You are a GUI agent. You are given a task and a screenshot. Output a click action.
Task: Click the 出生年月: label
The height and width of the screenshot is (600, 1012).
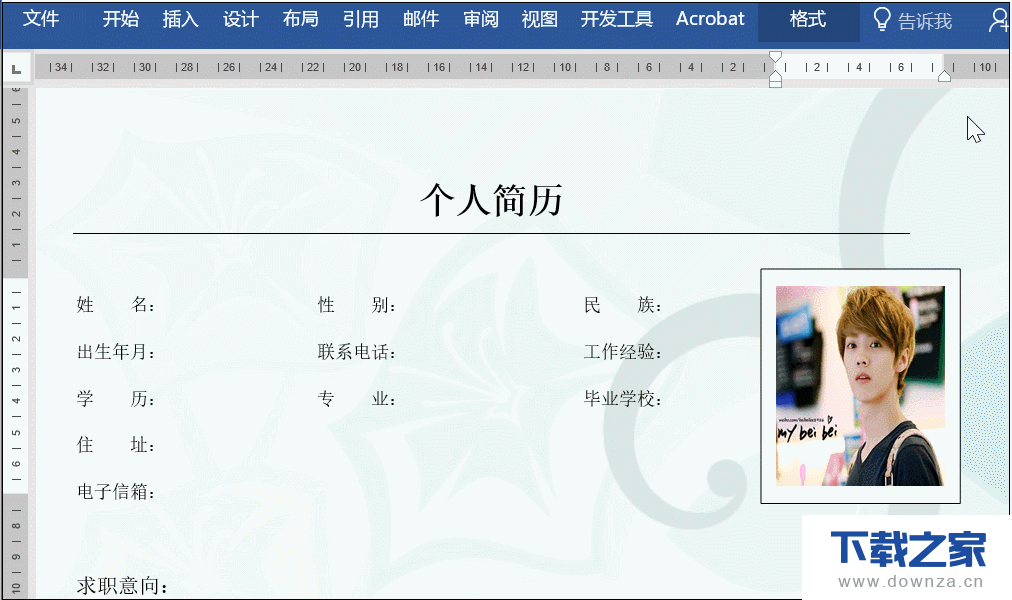pos(116,352)
